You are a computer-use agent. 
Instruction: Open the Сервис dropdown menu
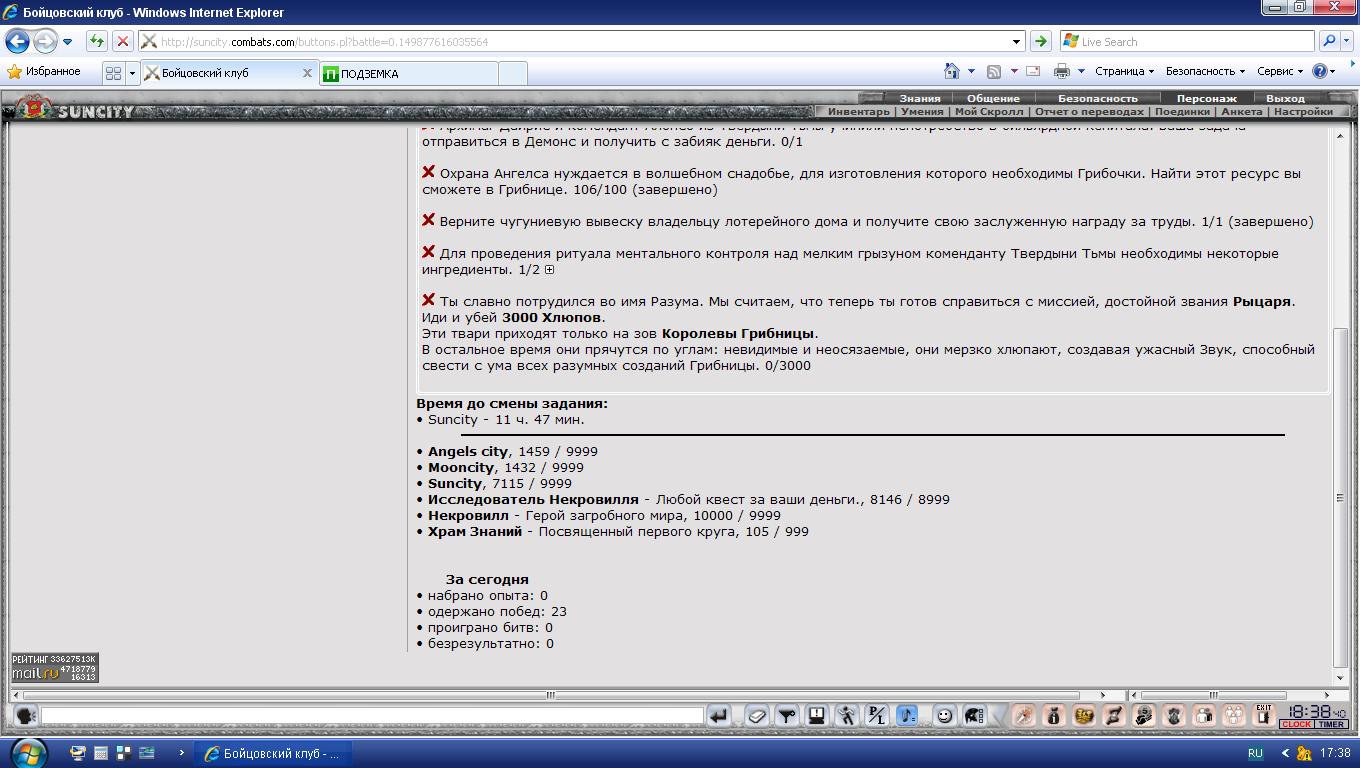click(x=1280, y=71)
